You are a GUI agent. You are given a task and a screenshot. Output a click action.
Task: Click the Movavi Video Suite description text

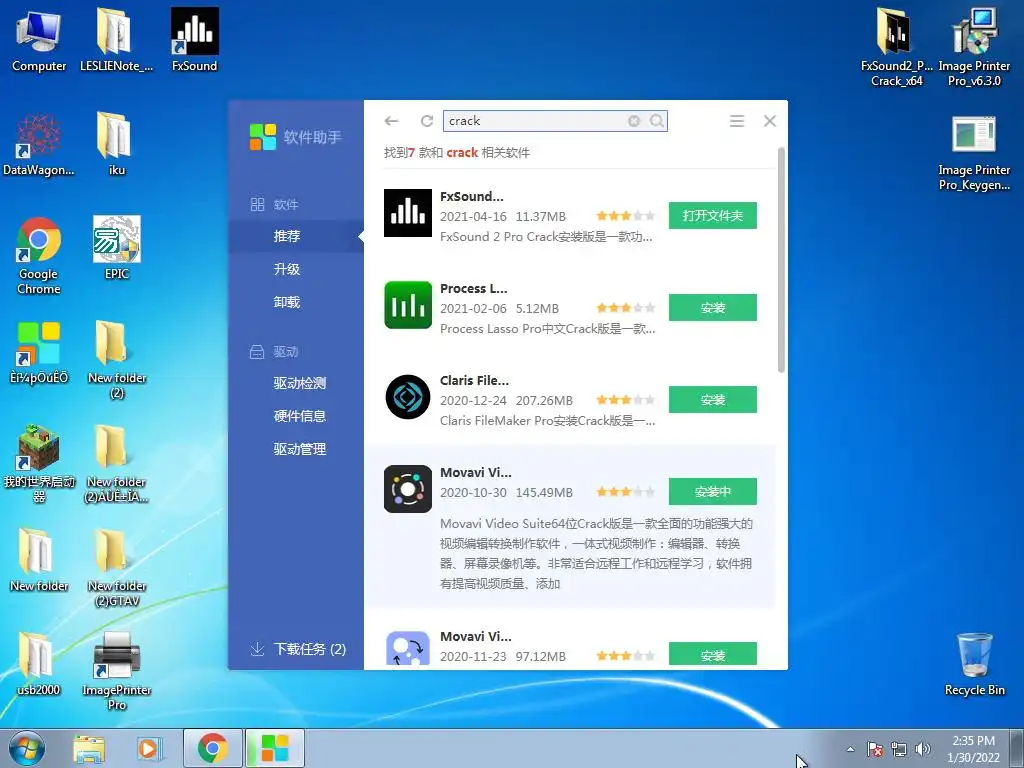pos(596,553)
